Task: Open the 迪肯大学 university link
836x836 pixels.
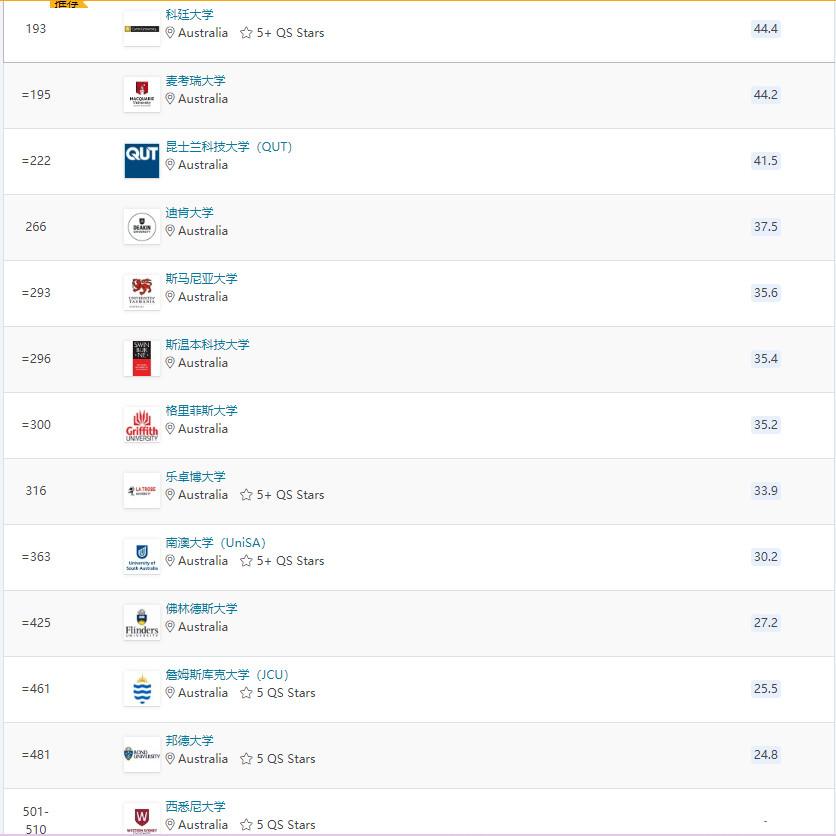Action: [x=189, y=213]
